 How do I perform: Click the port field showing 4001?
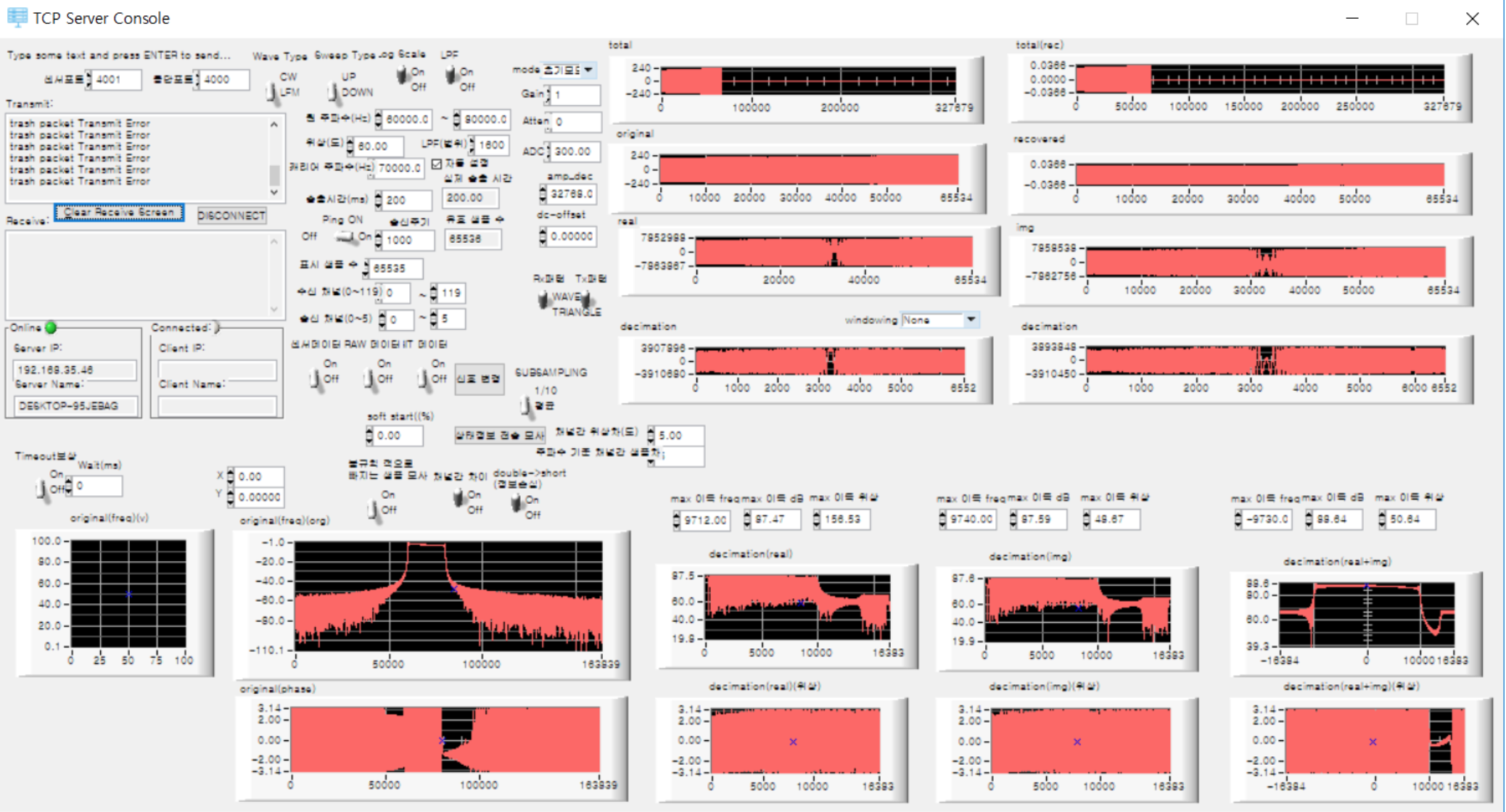click(116, 80)
